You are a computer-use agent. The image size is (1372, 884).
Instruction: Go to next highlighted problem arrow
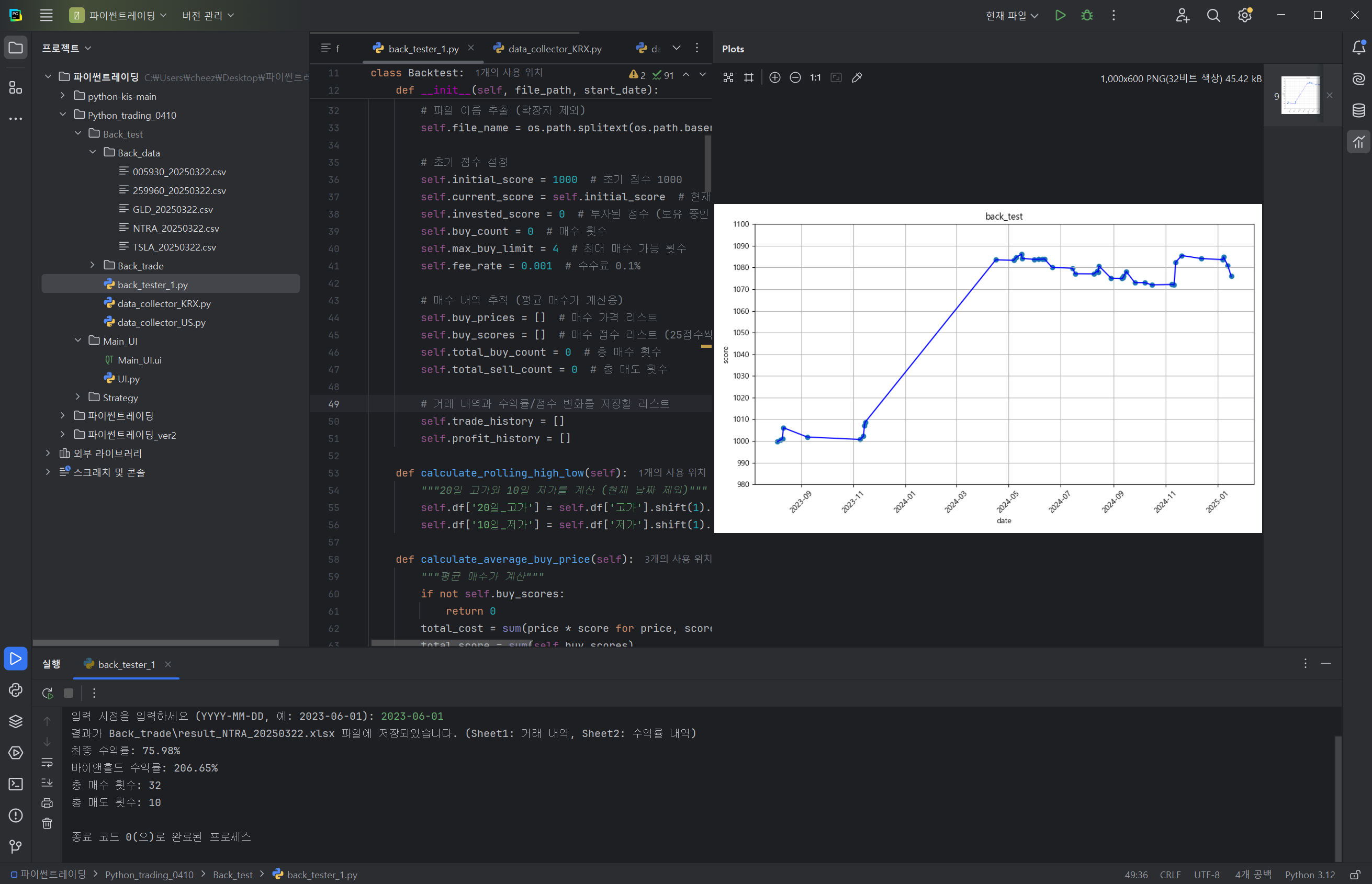coord(703,75)
